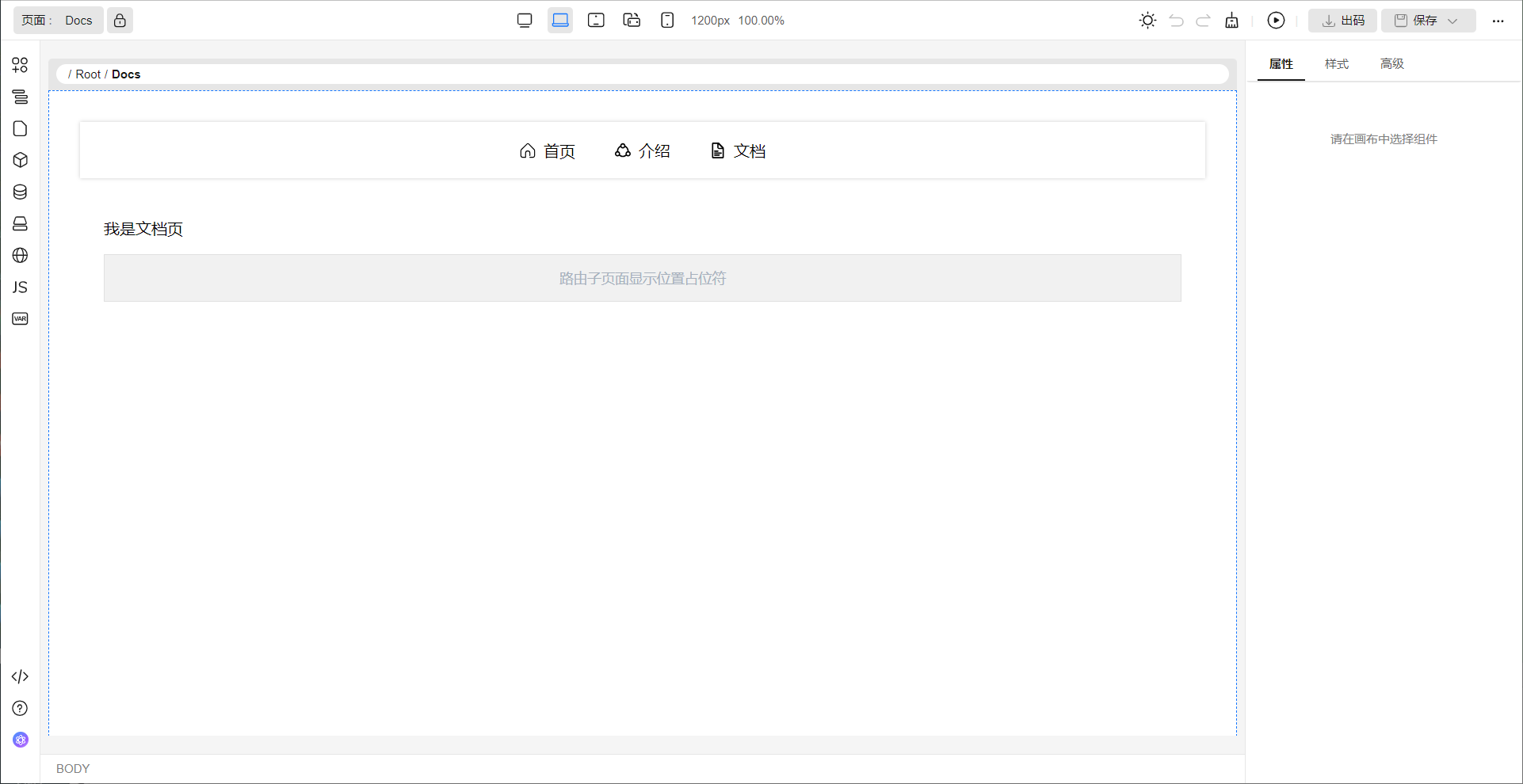1523x784 pixels.
Task: Select the 文档 nav item on canvas
Action: coord(738,150)
